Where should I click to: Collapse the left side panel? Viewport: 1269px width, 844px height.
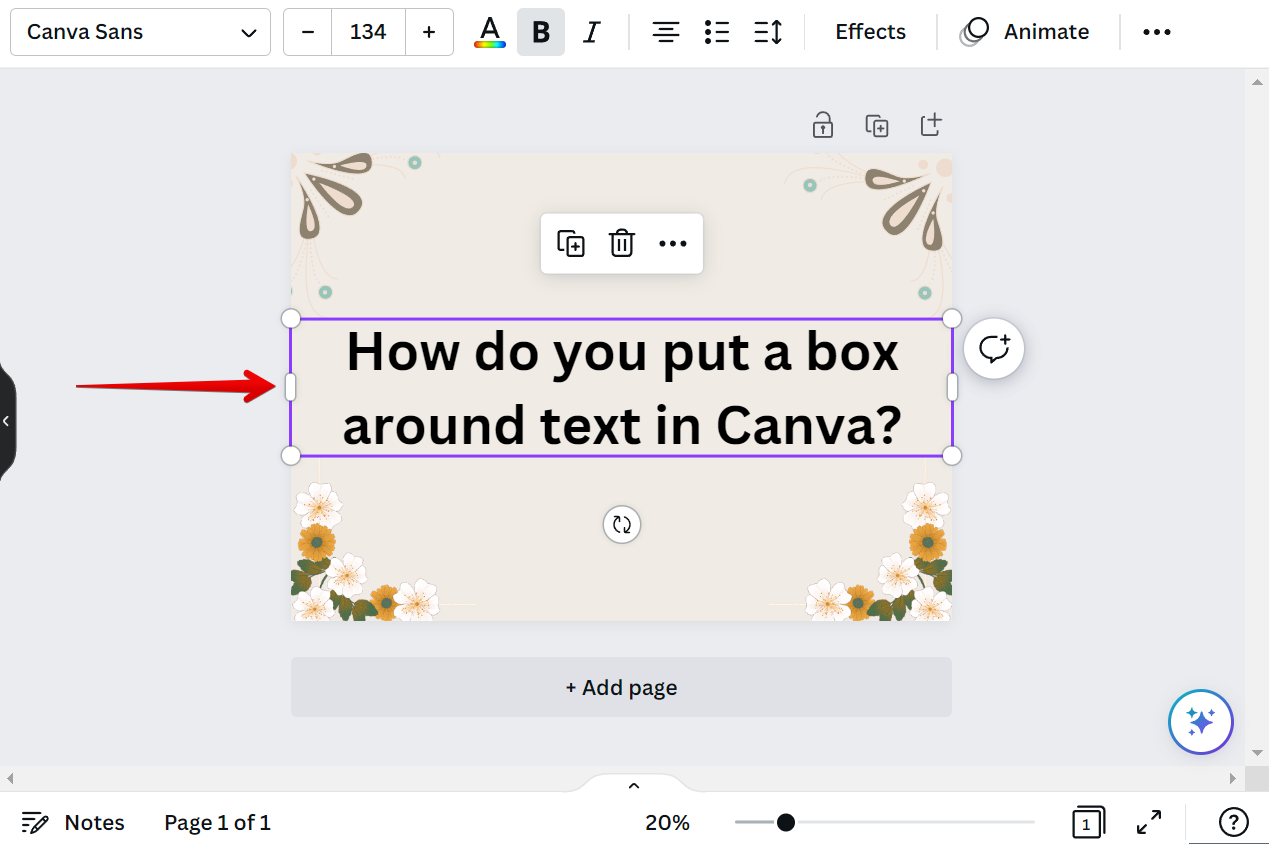tap(8, 421)
